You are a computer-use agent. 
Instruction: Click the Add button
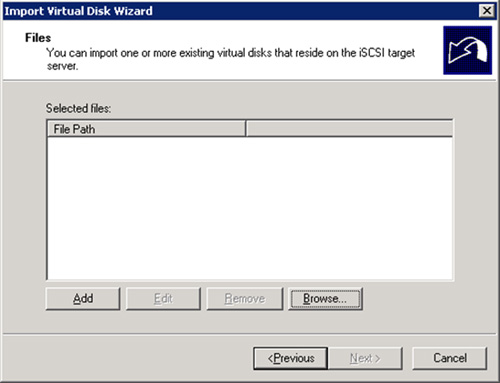point(83,299)
